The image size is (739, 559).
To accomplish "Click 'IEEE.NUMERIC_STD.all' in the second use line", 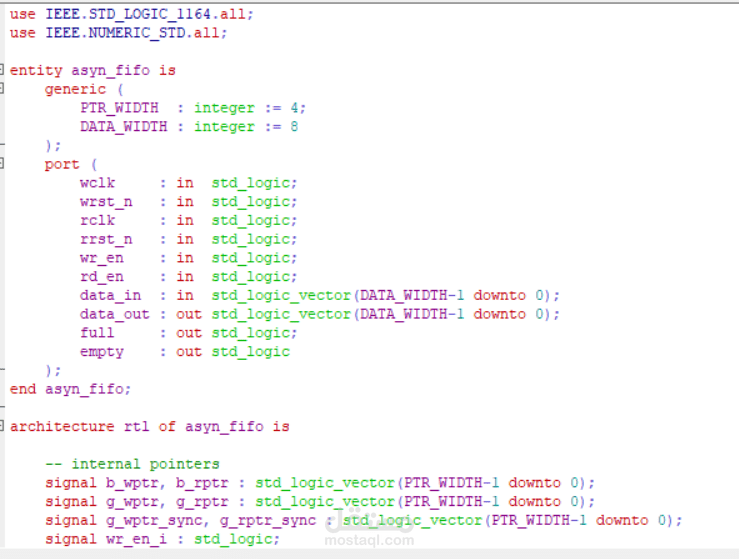I will pos(132,33).
